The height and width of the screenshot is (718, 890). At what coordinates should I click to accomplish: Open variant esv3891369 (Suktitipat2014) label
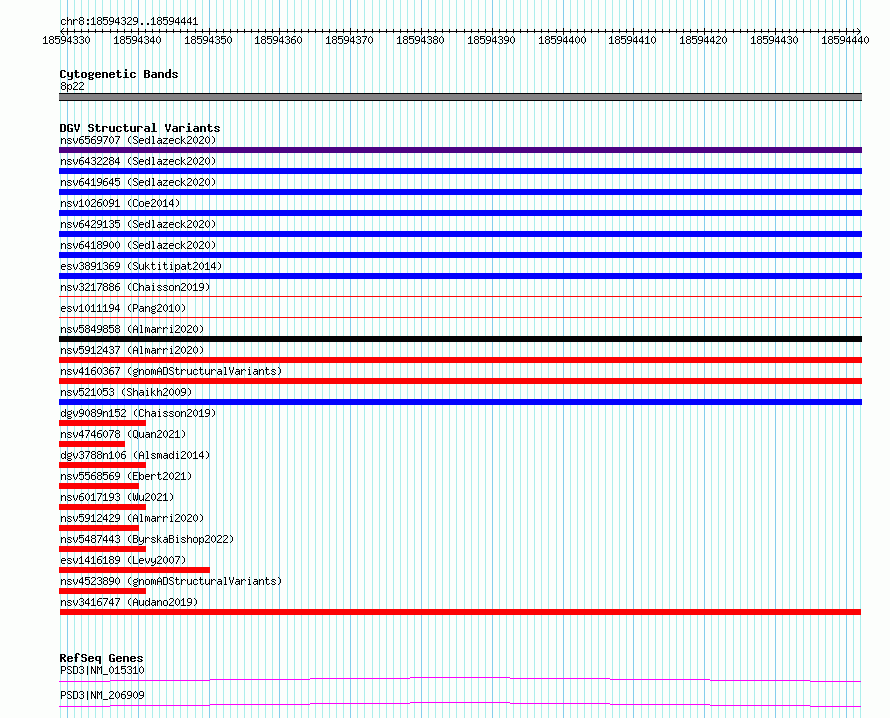click(141, 266)
